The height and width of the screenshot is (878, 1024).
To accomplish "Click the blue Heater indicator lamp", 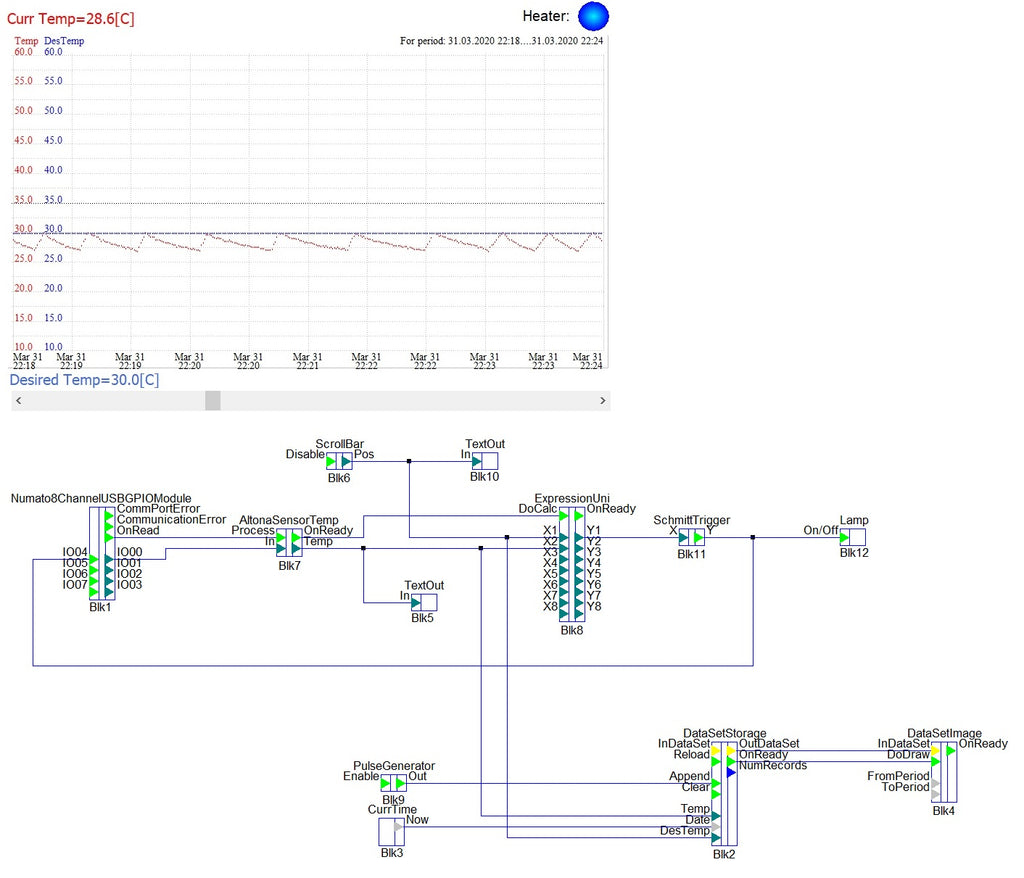I will click(x=593, y=16).
